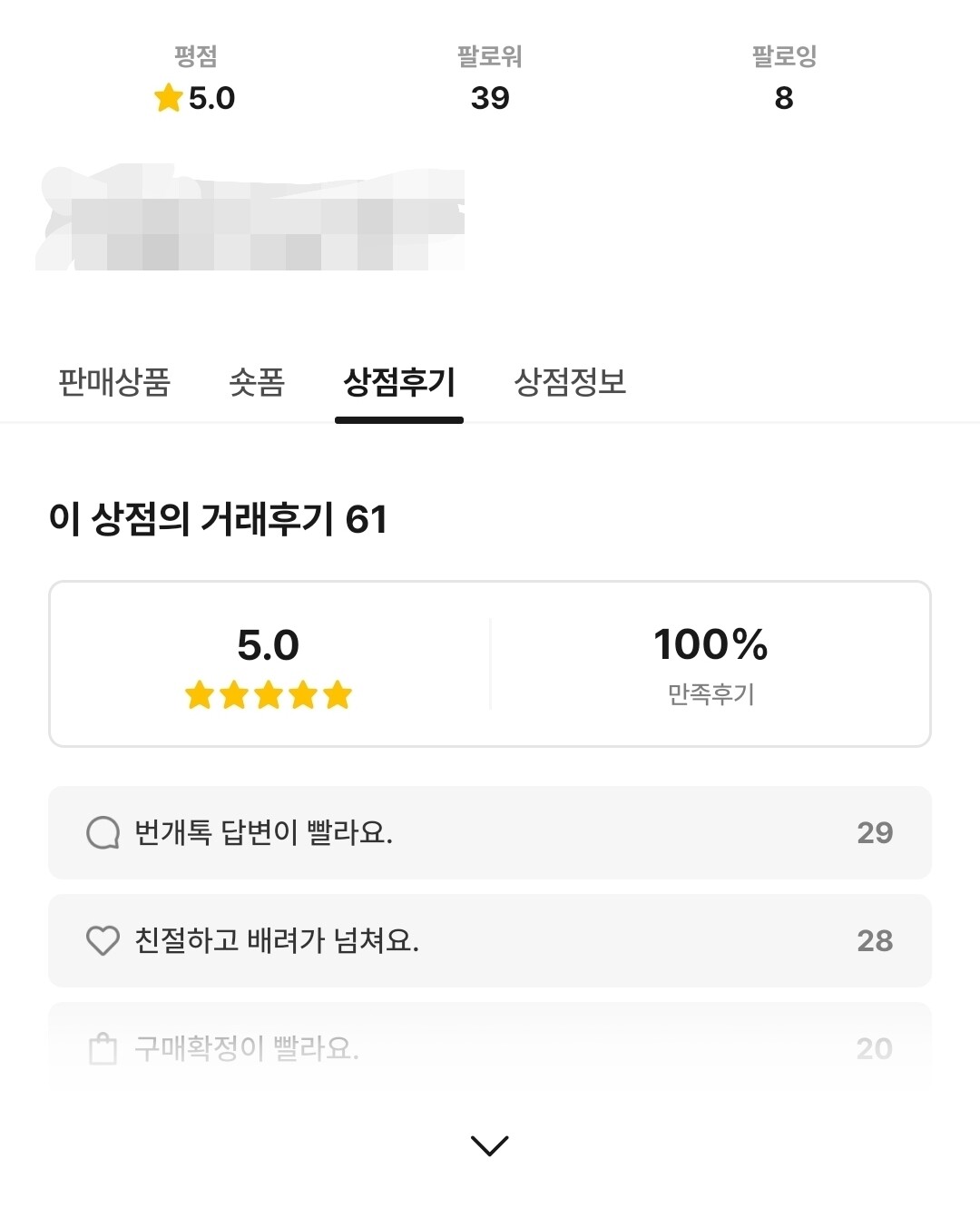The image size is (980, 1208).
Task: Go to the 상점정보 tab
Action: [570, 382]
